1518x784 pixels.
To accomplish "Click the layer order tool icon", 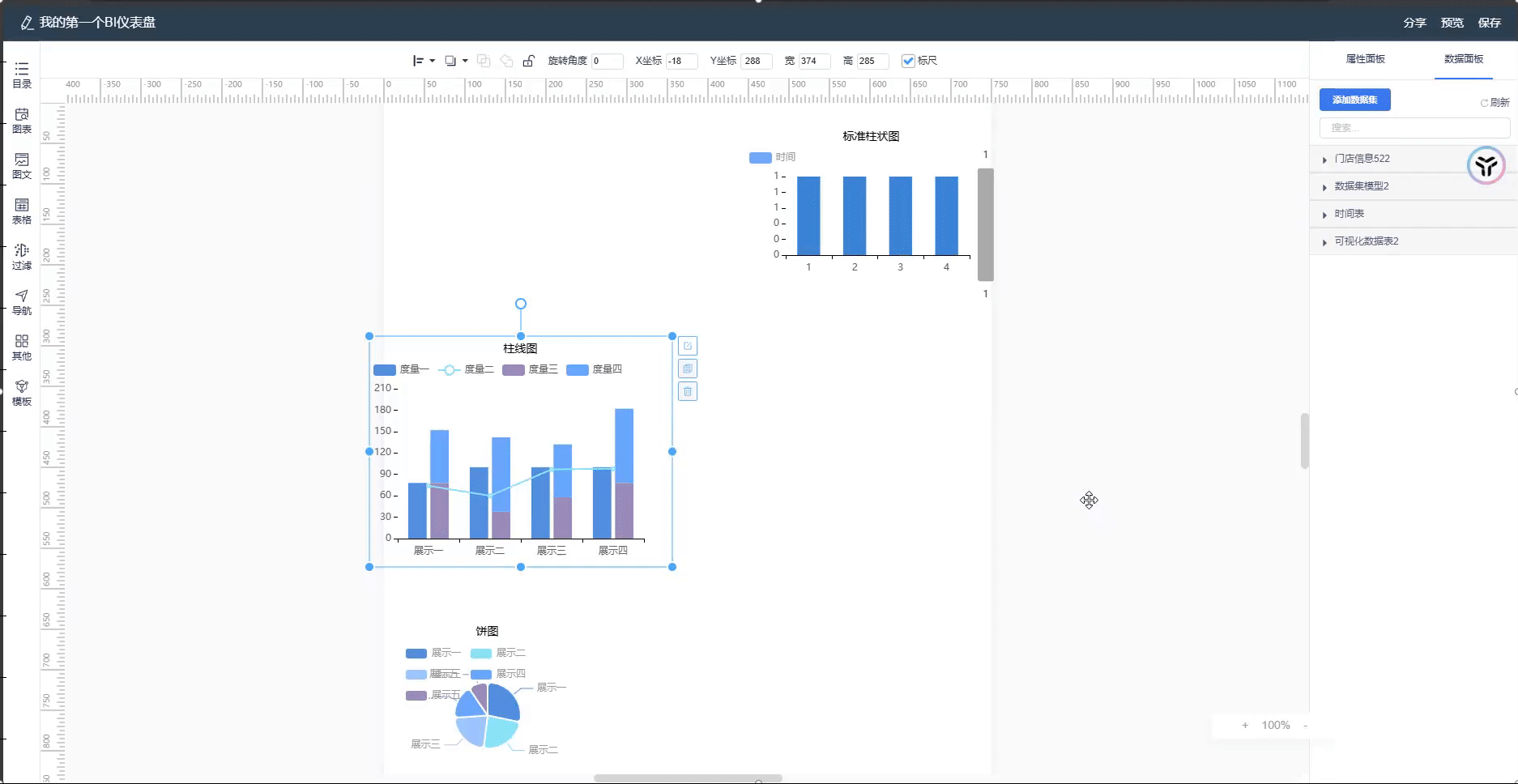I will (x=450, y=61).
